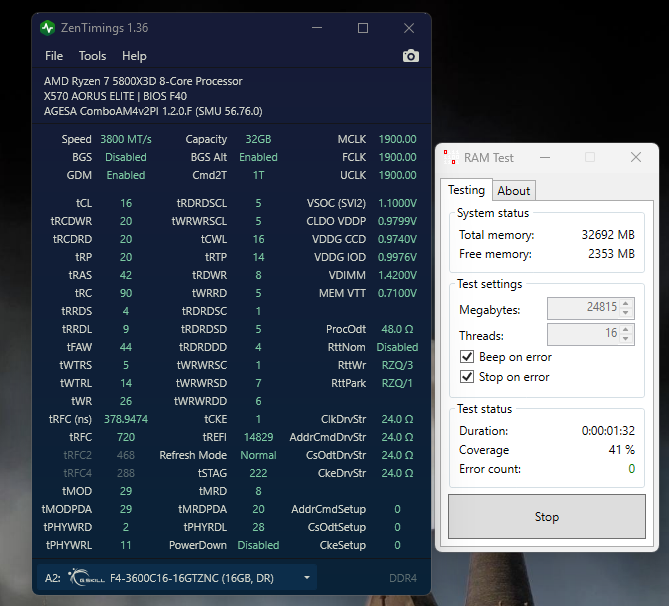Click the X570 AORUS ELITE BIOS F40 line

click(115, 96)
